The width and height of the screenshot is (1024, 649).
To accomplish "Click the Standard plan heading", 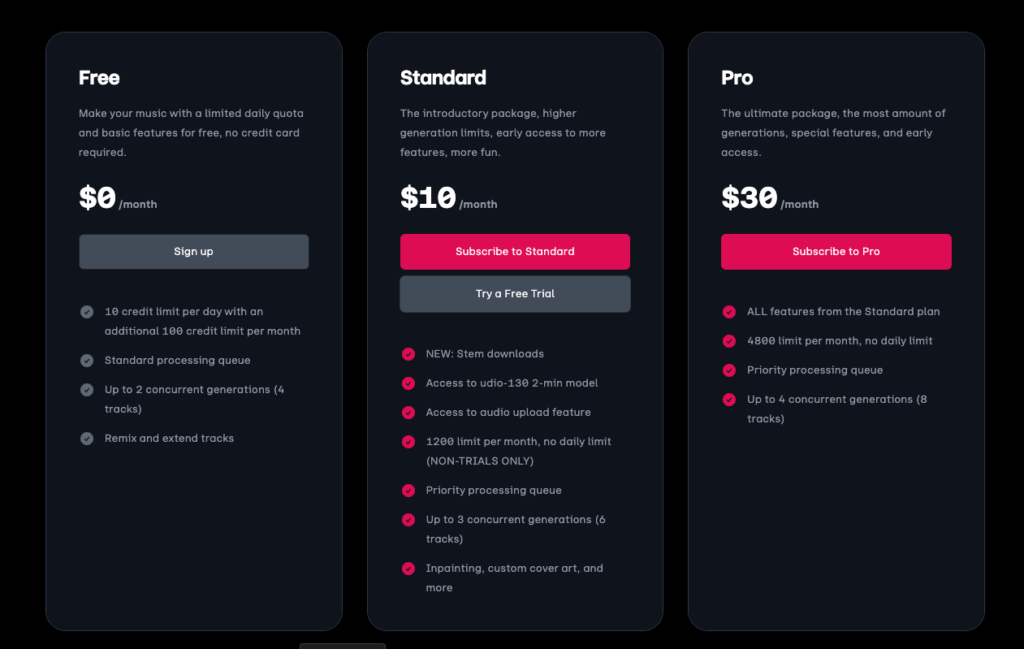I will click(443, 78).
